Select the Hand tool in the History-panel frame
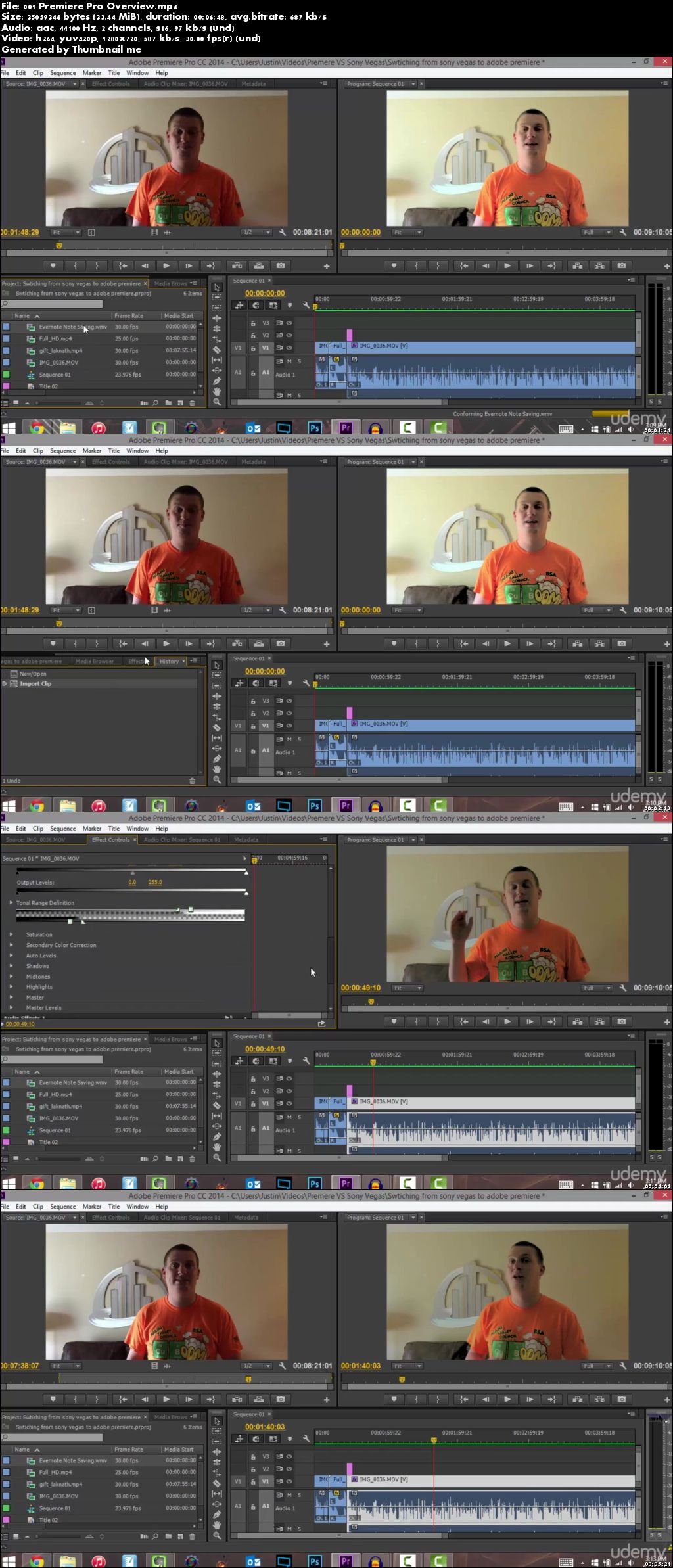 pos(217,770)
